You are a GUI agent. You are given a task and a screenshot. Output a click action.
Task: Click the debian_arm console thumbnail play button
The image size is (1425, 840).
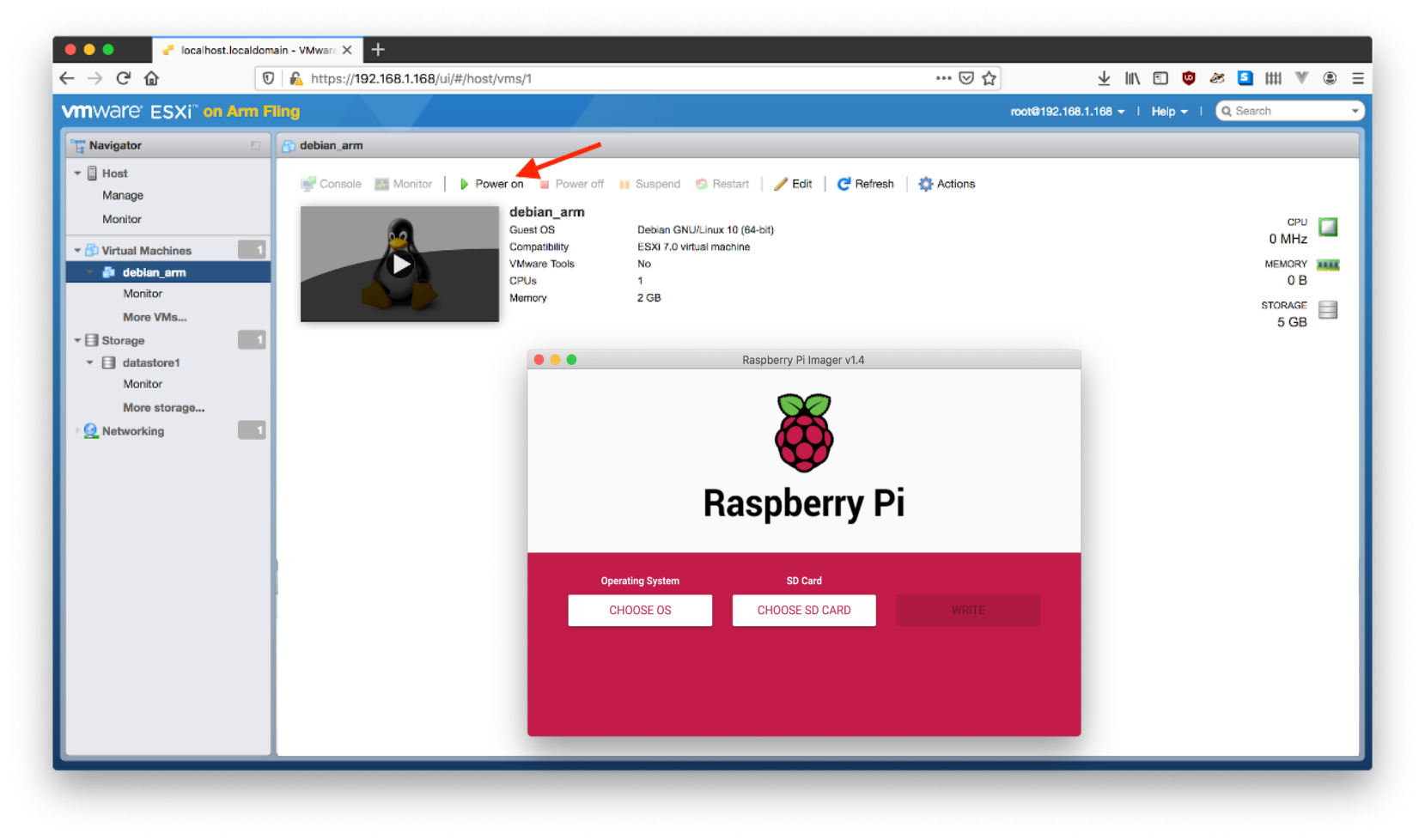click(400, 265)
